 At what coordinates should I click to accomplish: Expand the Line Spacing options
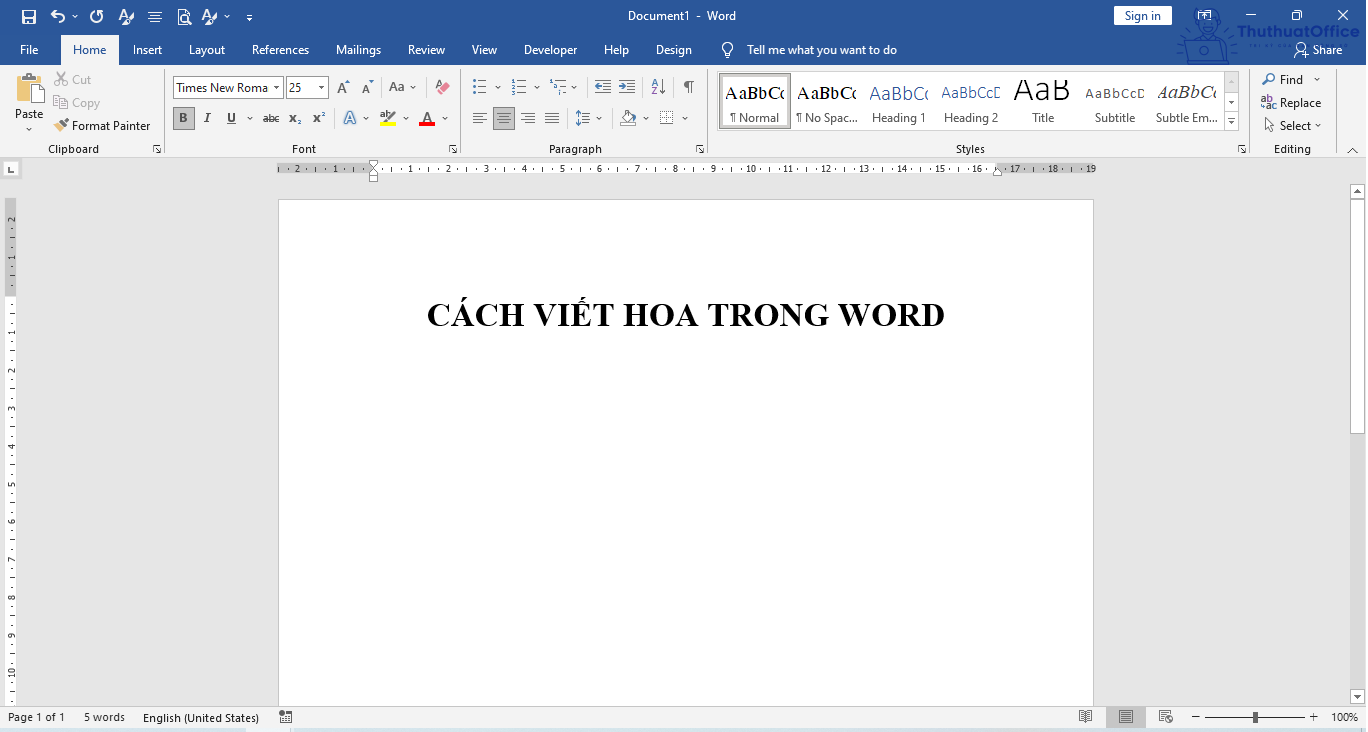pyautogui.click(x=600, y=118)
